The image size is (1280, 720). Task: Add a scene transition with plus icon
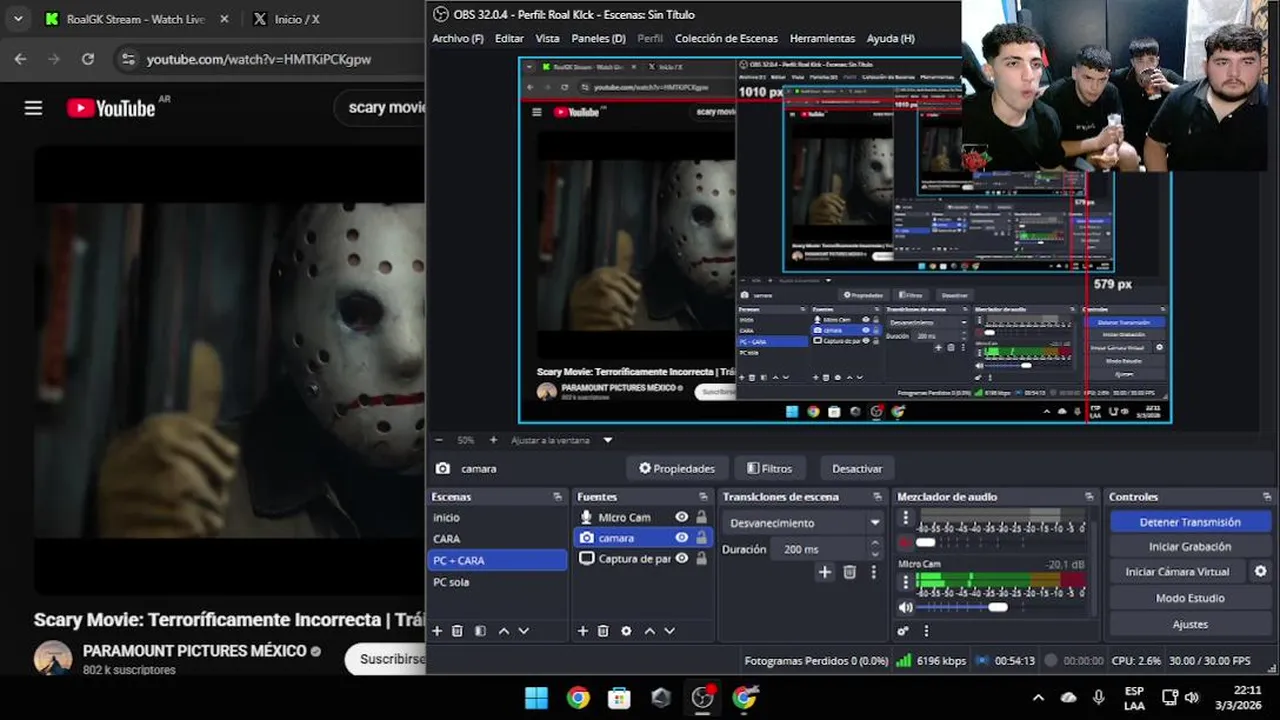pos(824,572)
